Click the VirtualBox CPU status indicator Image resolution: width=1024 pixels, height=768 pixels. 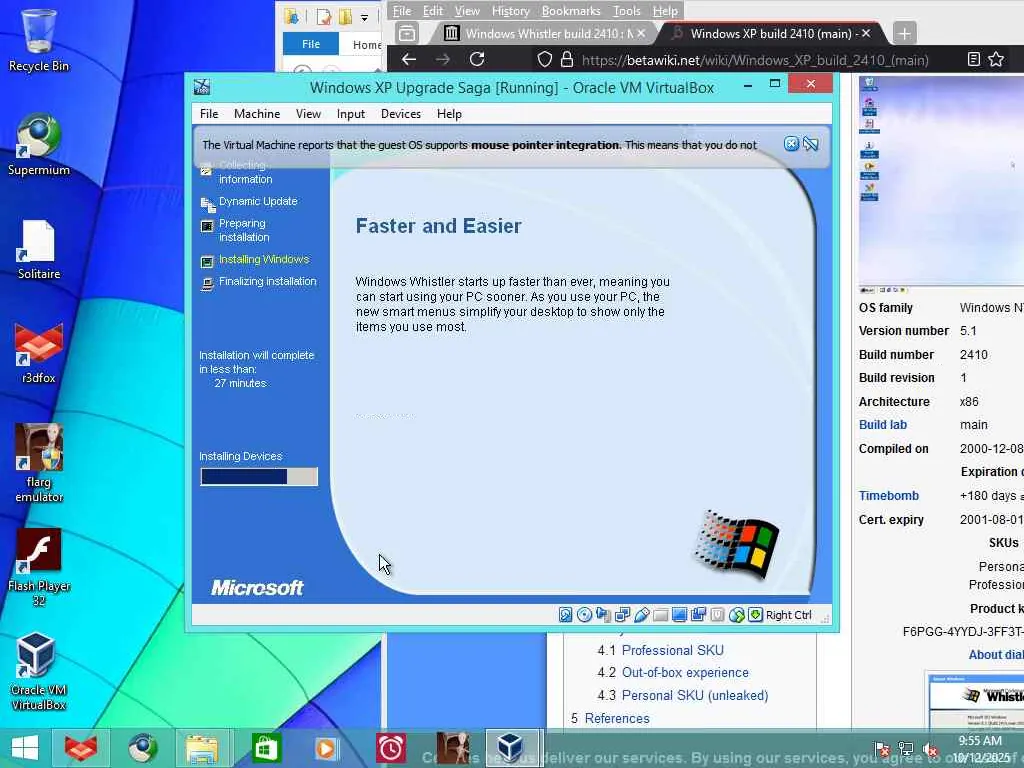point(717,615)
